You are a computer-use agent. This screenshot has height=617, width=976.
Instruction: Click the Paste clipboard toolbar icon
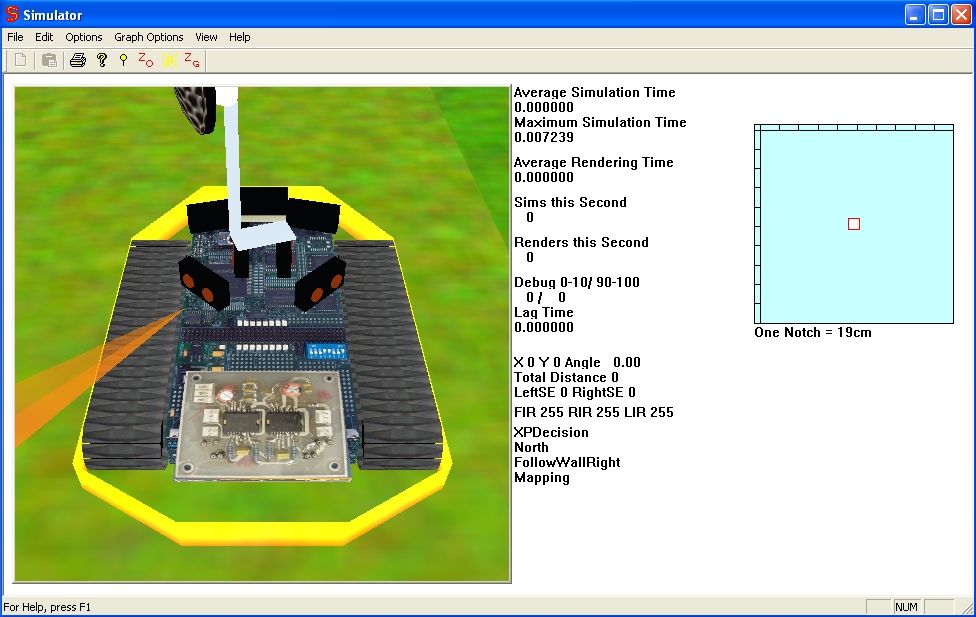click(48, 61)
